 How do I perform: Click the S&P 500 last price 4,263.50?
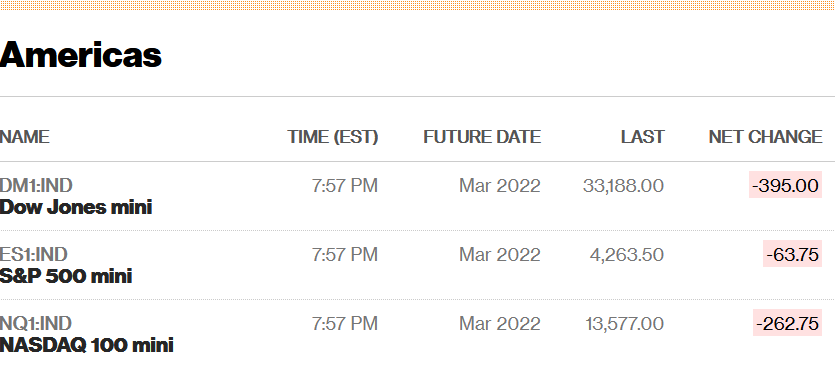coord(627,255)
